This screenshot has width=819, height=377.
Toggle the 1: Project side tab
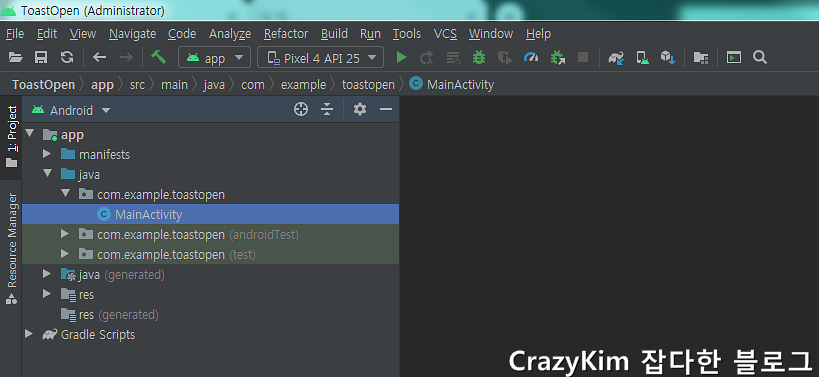tap(11, 137)
